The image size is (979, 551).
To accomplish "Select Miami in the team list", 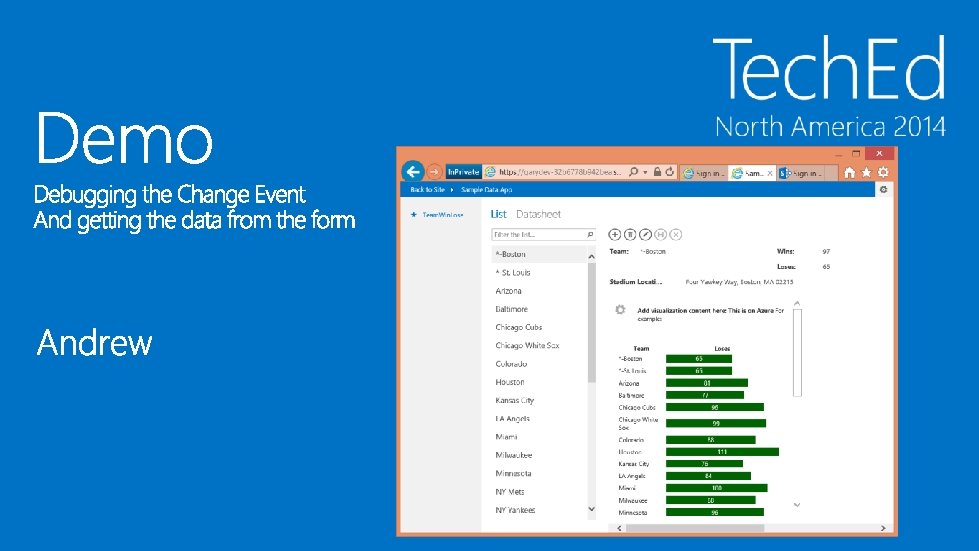I will (539, 437).
